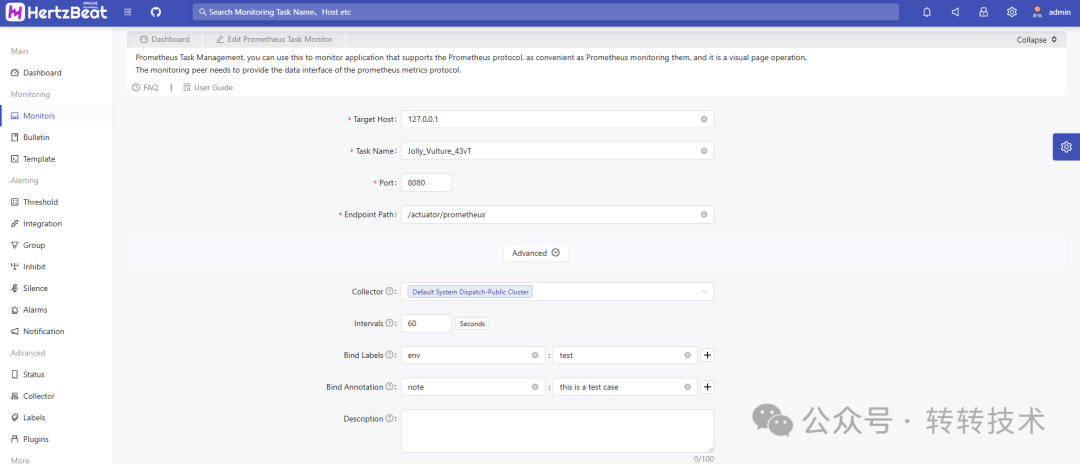Clear the Endpoint Path field

704,214
